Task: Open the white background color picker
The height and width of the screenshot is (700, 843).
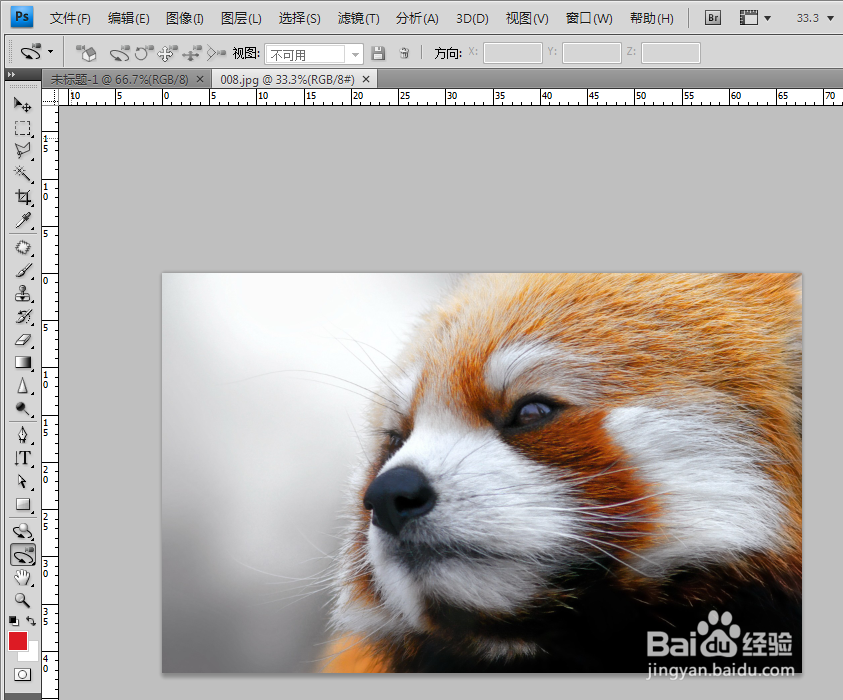Action: (32, 654)
